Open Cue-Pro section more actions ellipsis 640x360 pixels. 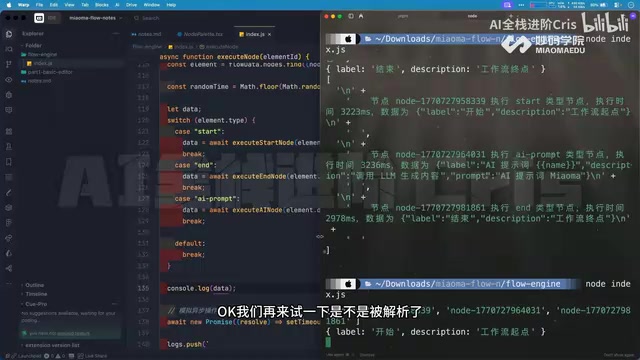click(115, 304)
